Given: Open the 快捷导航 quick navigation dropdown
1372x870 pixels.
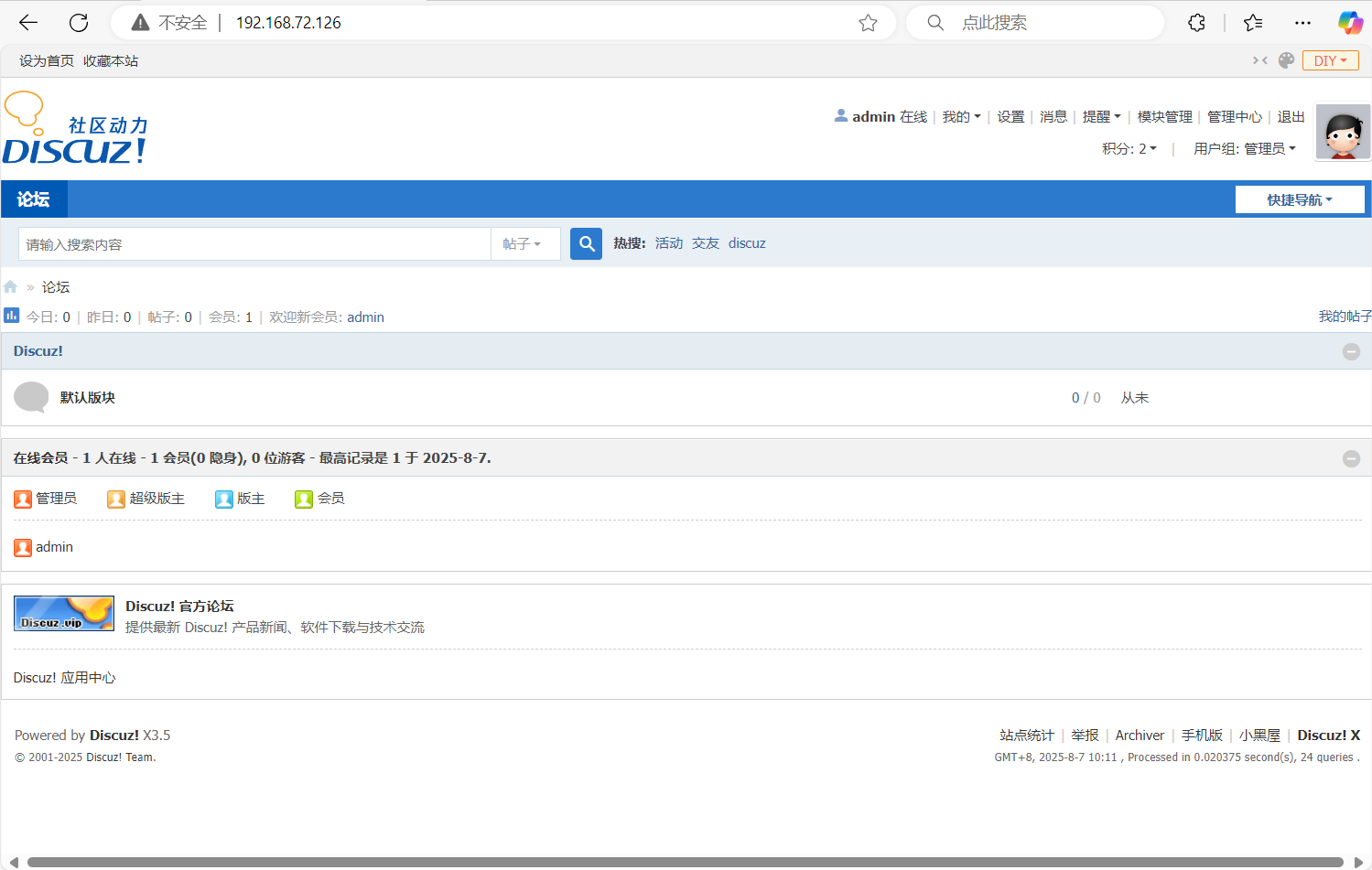Looking at the screenshot, I should 1300,199.
